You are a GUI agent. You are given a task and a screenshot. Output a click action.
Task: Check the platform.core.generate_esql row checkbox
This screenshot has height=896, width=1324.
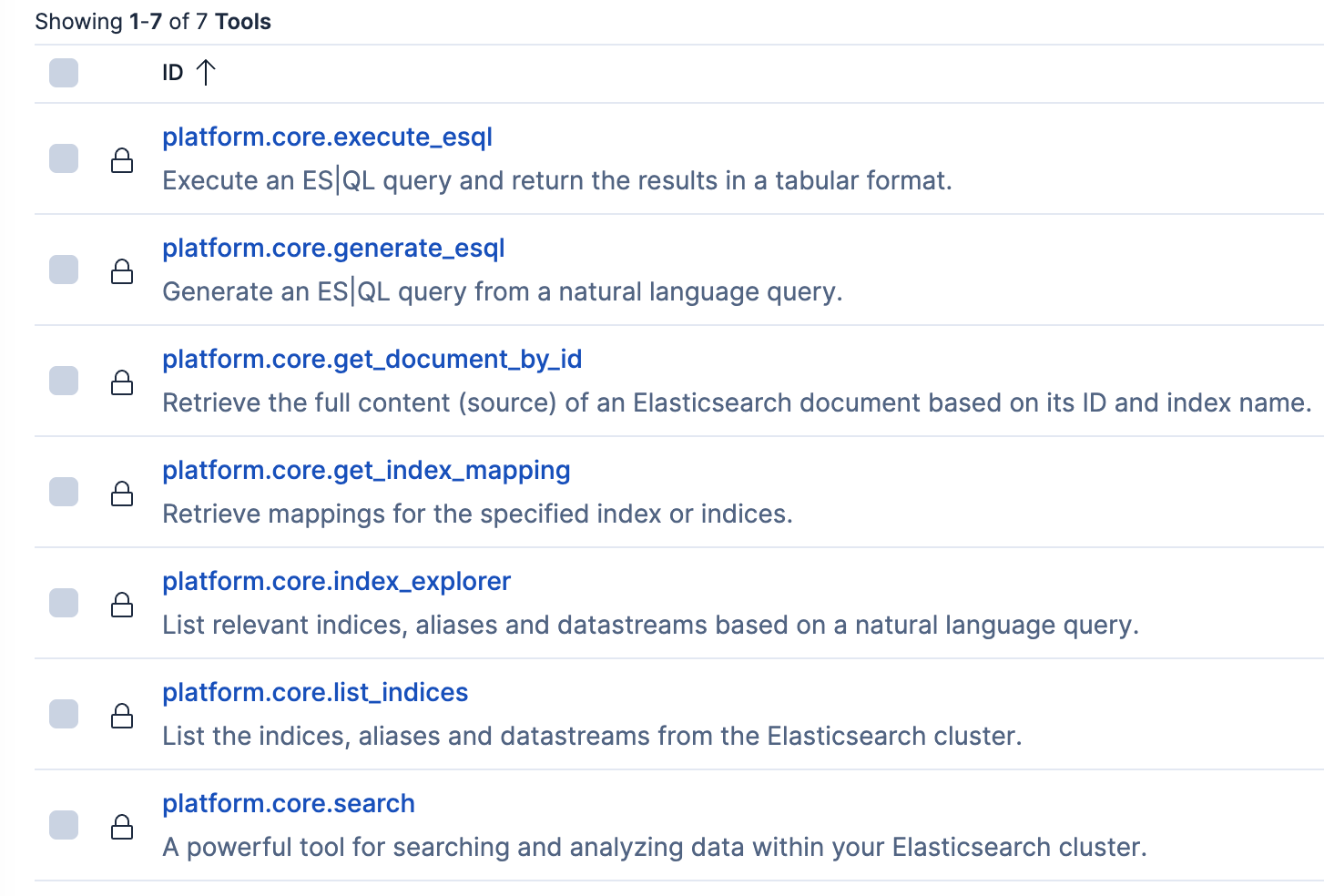[x=64, y=270]
